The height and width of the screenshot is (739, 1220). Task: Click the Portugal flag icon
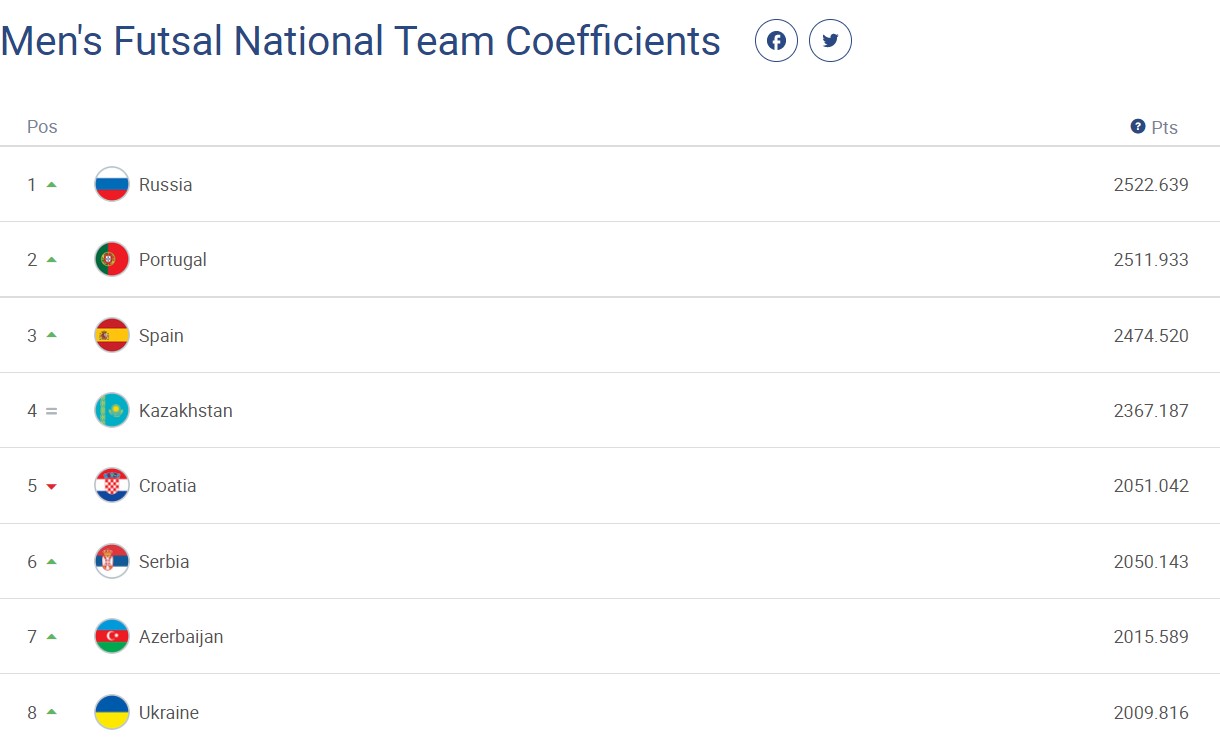click(x=112, y=259)
